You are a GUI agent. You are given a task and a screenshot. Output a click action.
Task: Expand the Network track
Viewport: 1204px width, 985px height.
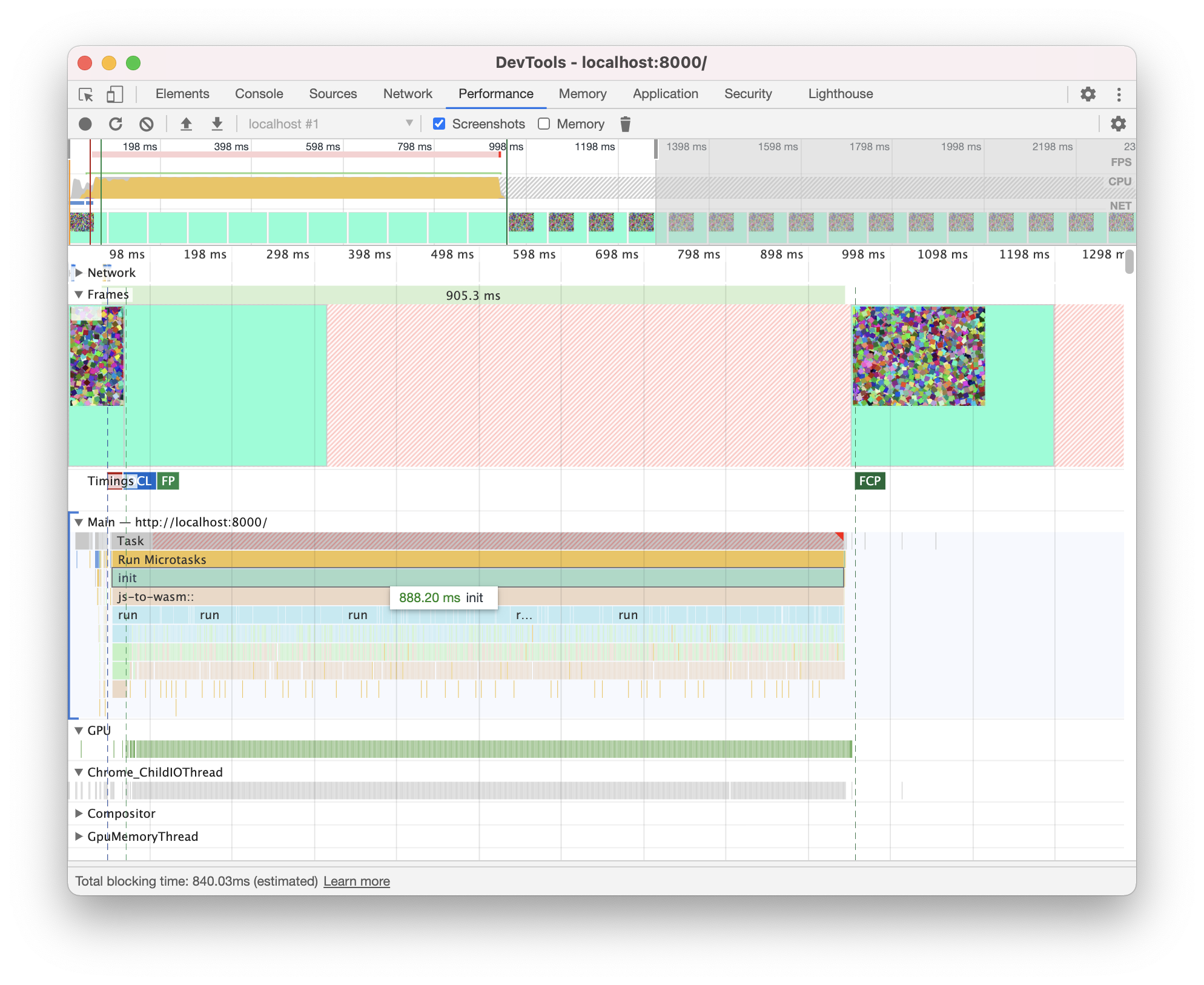point(79,273)
